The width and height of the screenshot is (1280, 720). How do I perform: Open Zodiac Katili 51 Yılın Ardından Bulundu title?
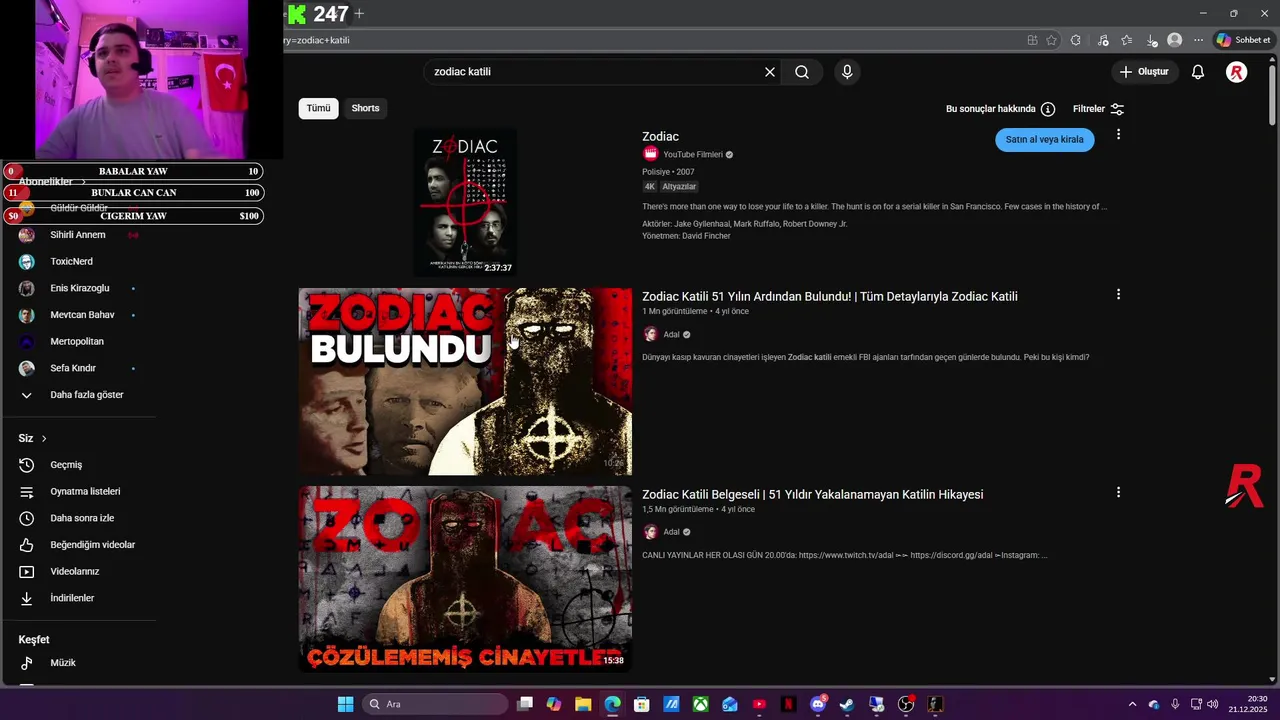click(830, 296)
